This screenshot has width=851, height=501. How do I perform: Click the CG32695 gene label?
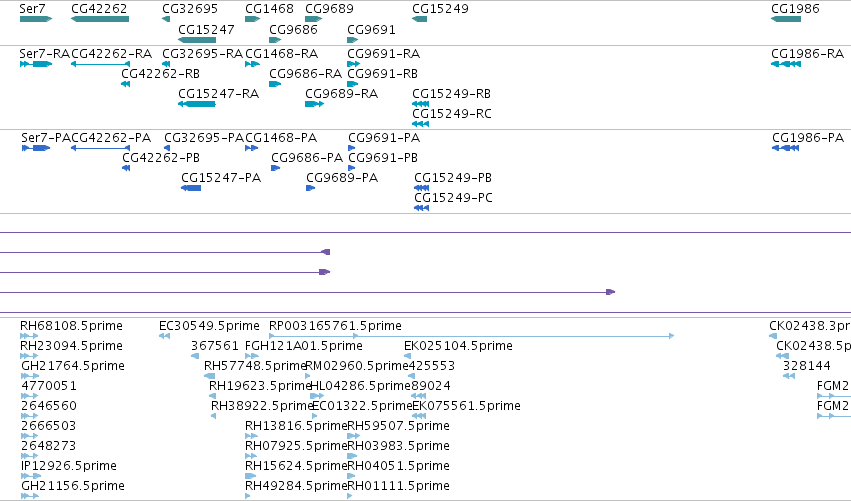pos(190,9)
